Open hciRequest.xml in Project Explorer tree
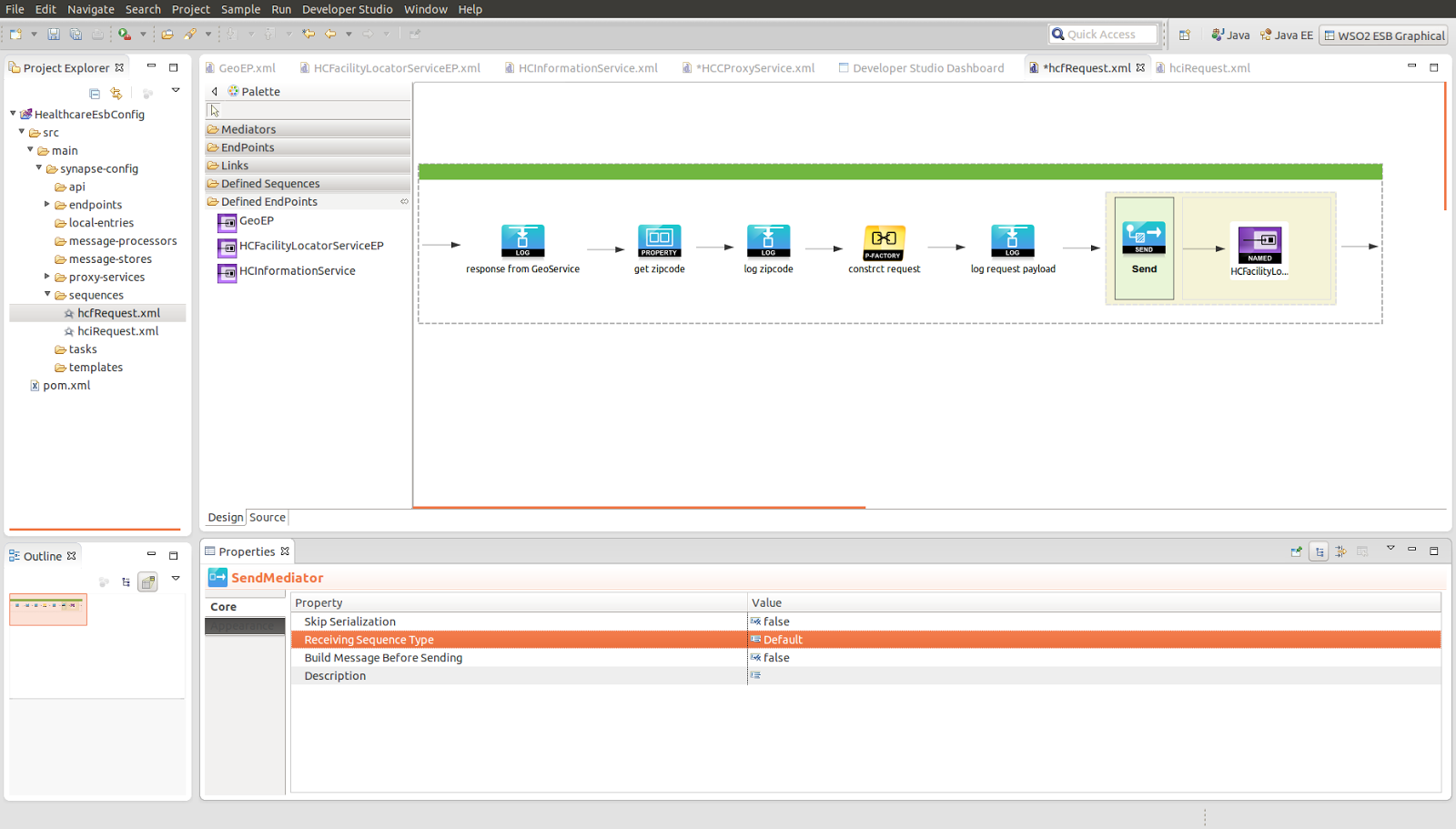 tap(111, 331)
